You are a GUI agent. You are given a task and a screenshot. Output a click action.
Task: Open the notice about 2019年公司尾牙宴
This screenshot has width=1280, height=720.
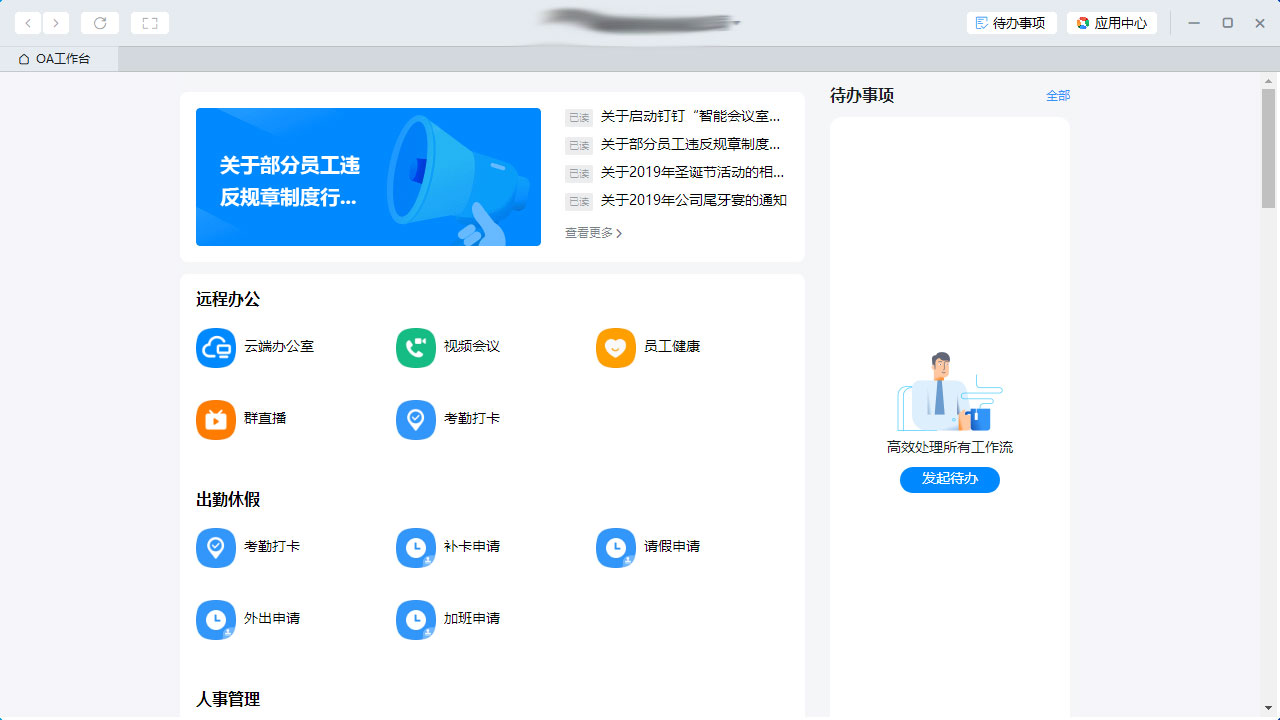pos(692,200)
